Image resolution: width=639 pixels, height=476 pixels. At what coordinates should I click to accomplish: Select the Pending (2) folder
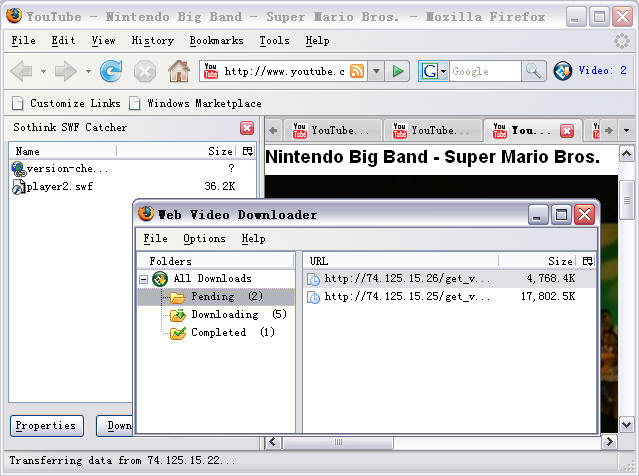[216, 297]
